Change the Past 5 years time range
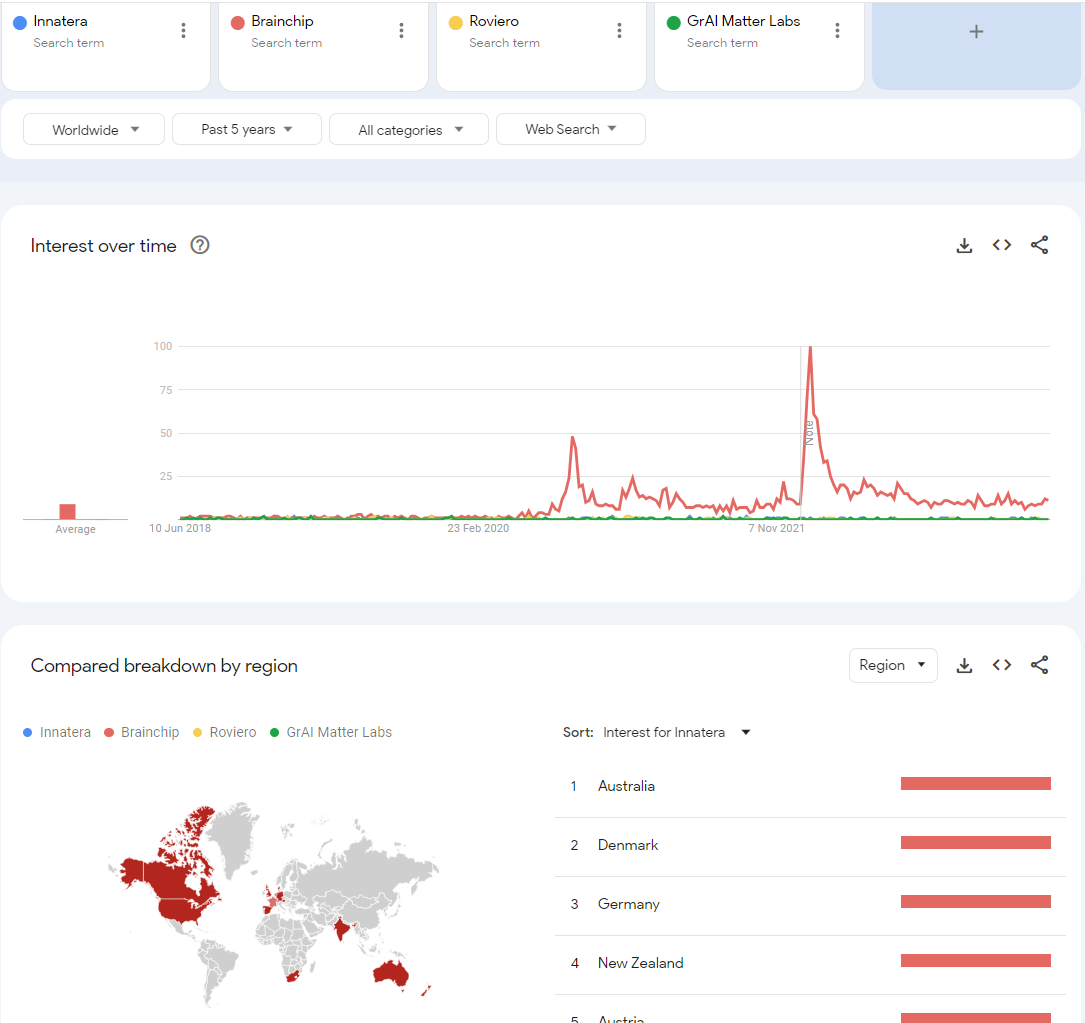1085x1023 pixels. click(247, 129)
